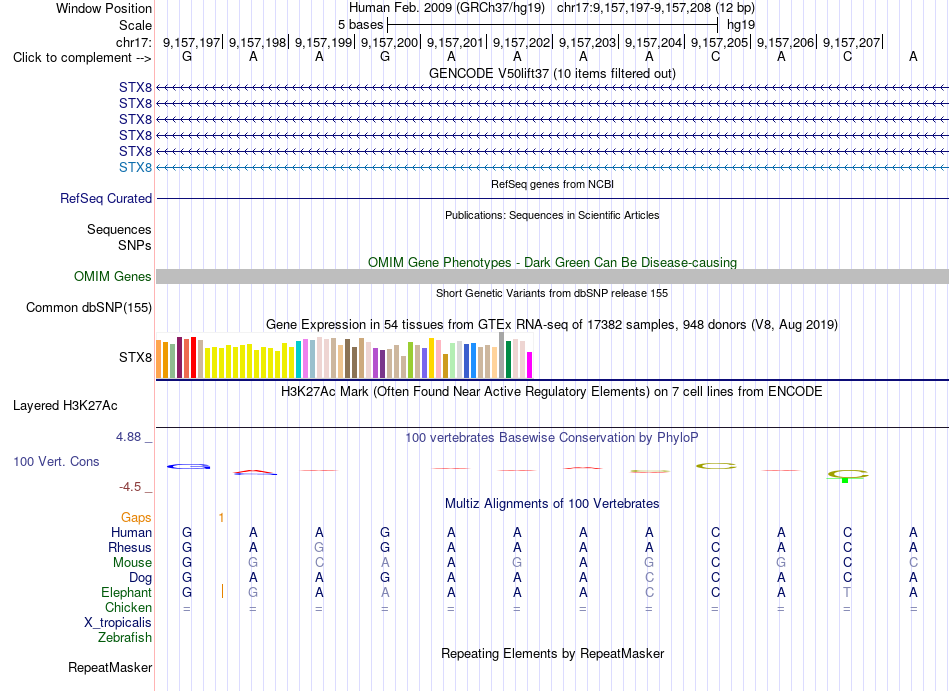
Task: Select the 'Scale' label on the left
Action: point(135,25)
